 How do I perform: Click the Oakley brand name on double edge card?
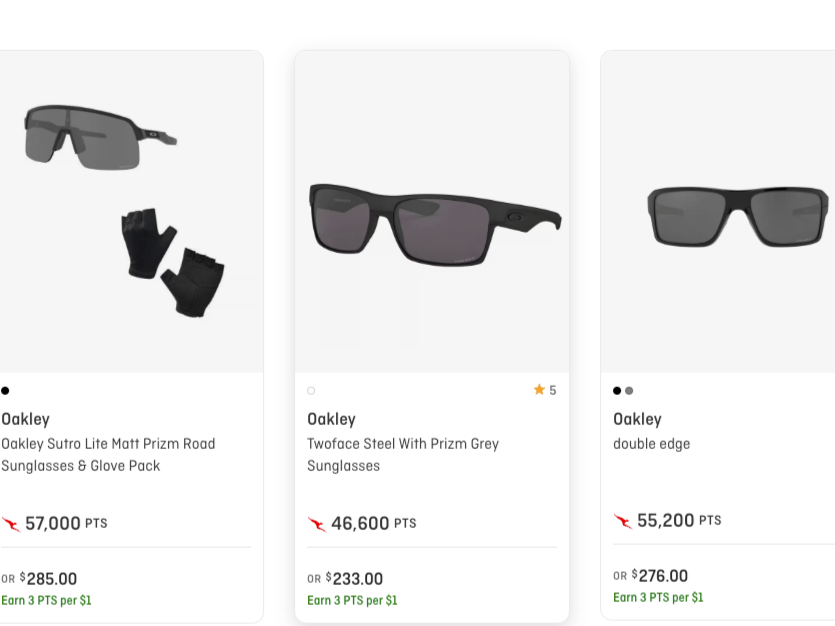pos(637,419)
